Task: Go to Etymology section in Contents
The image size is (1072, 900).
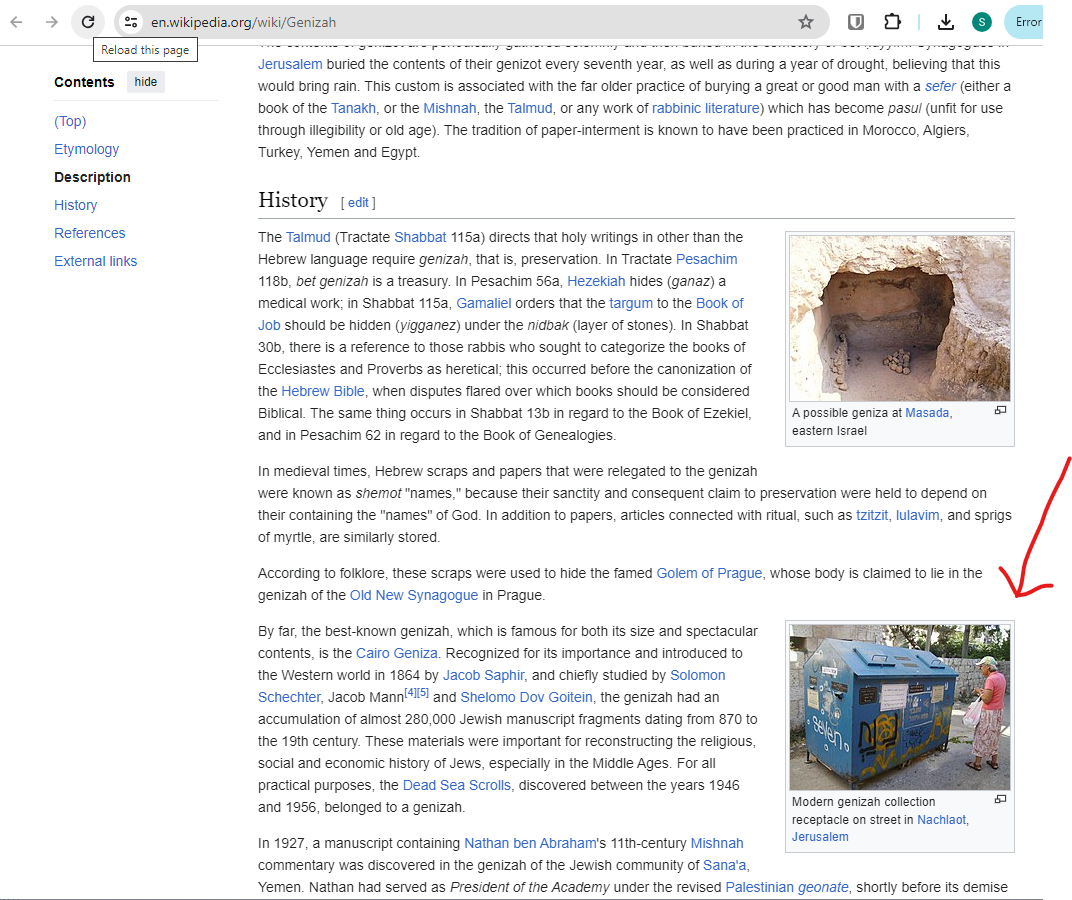Action: click(x=87, y=149)
